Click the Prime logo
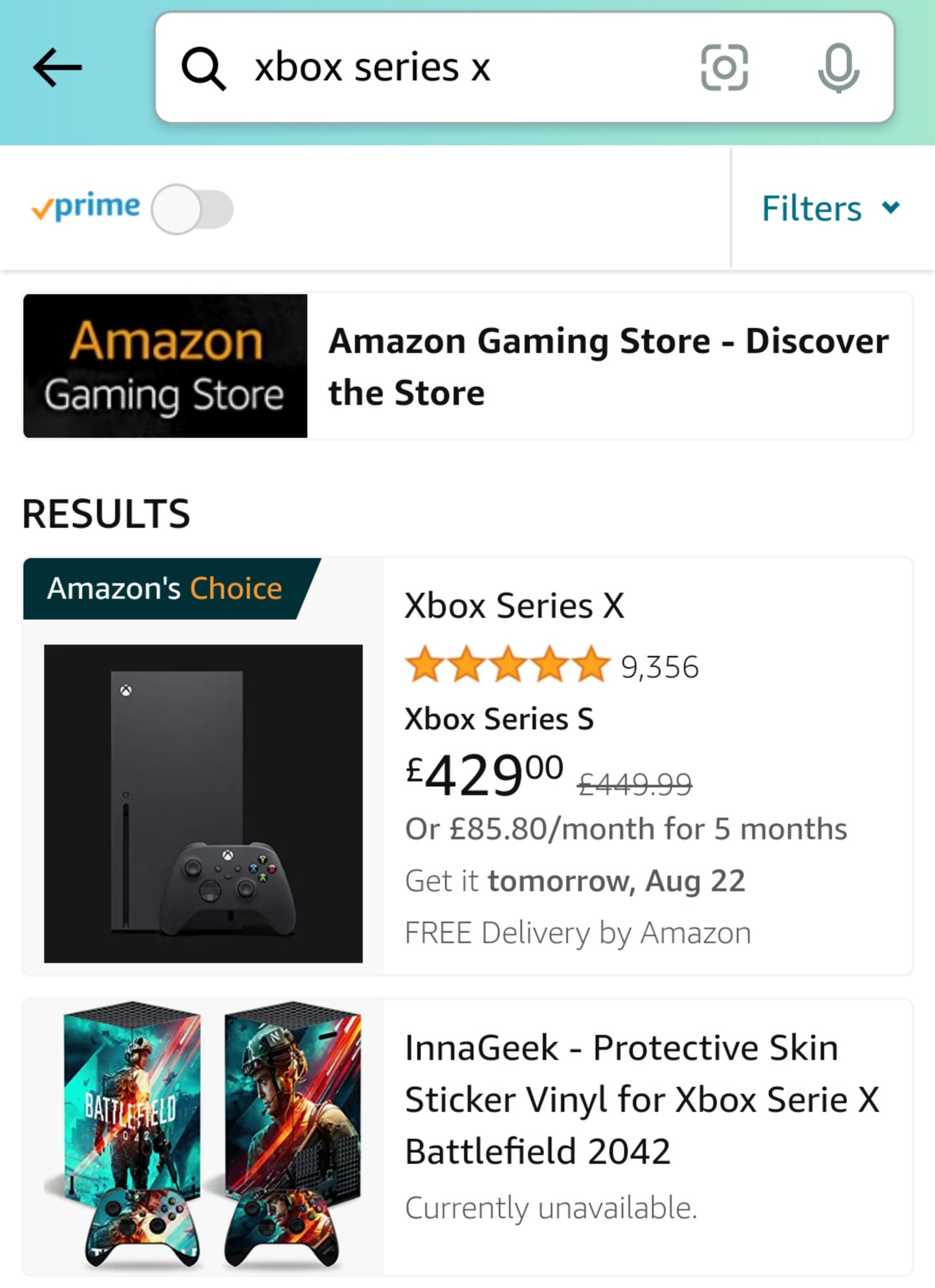The height and width of the screenshot is (1288, 935). (x=86, y=207)
